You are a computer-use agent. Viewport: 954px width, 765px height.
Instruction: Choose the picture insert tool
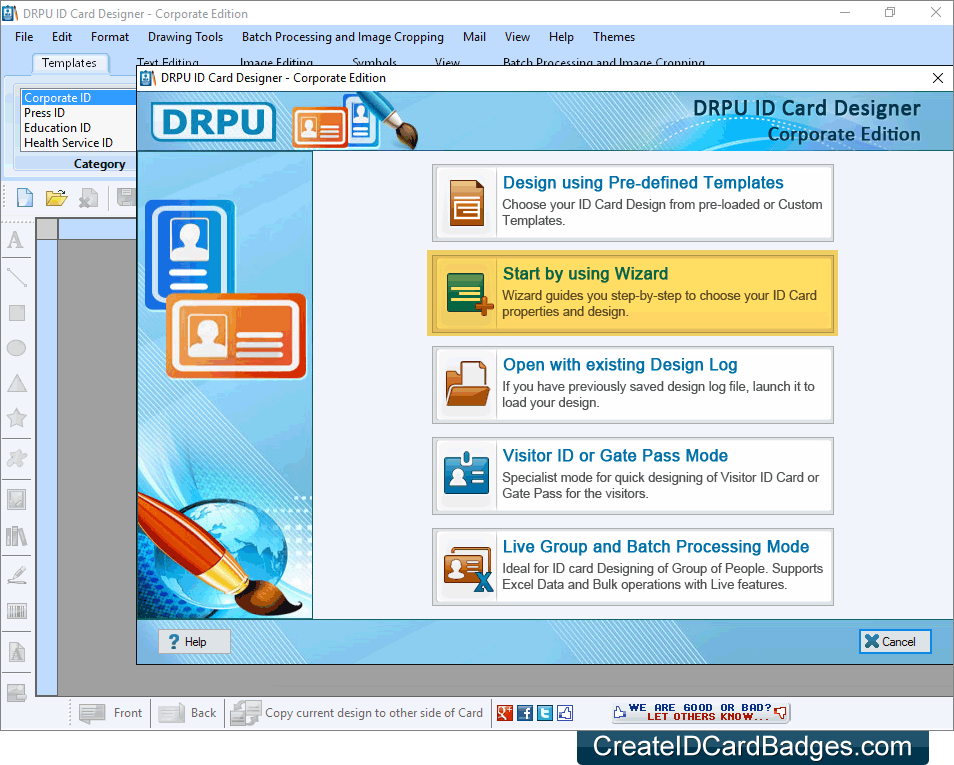click(16, 500)
